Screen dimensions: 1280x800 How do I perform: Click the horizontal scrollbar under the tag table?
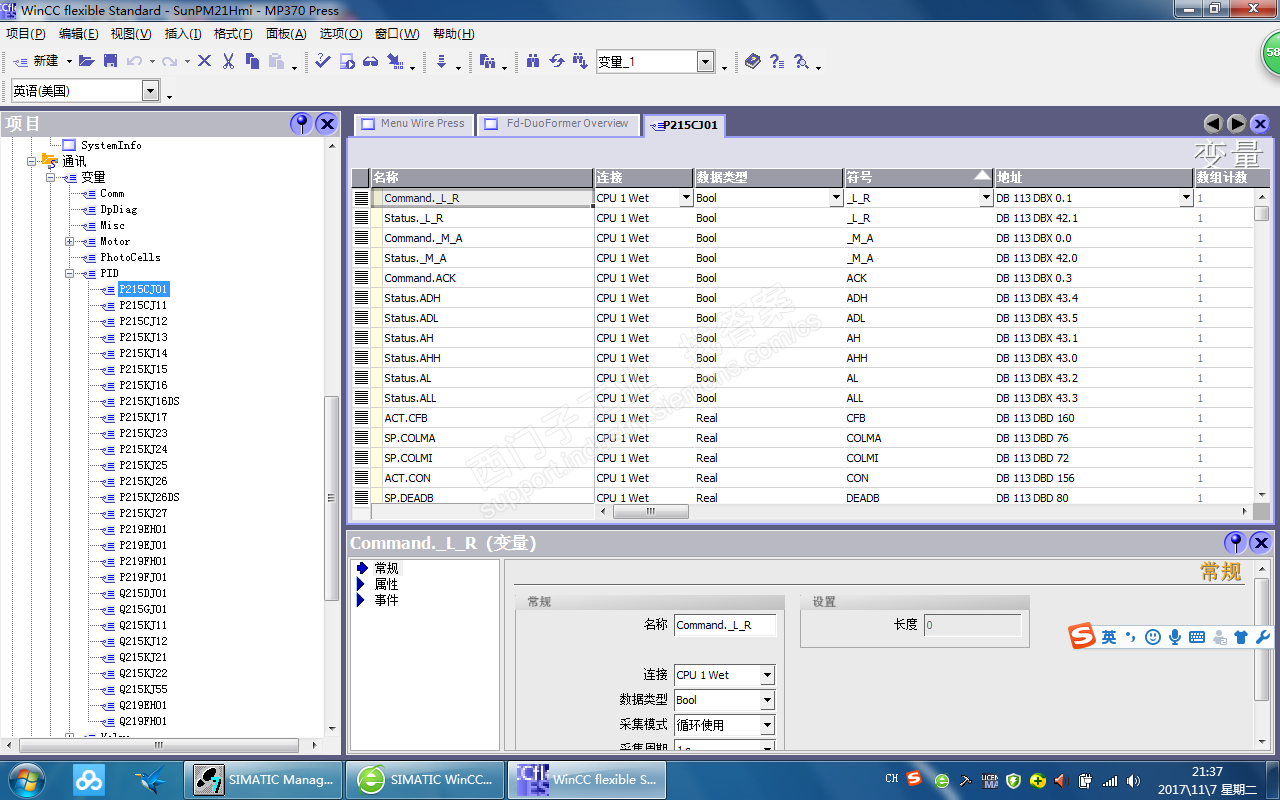click(x=651, y=511)
